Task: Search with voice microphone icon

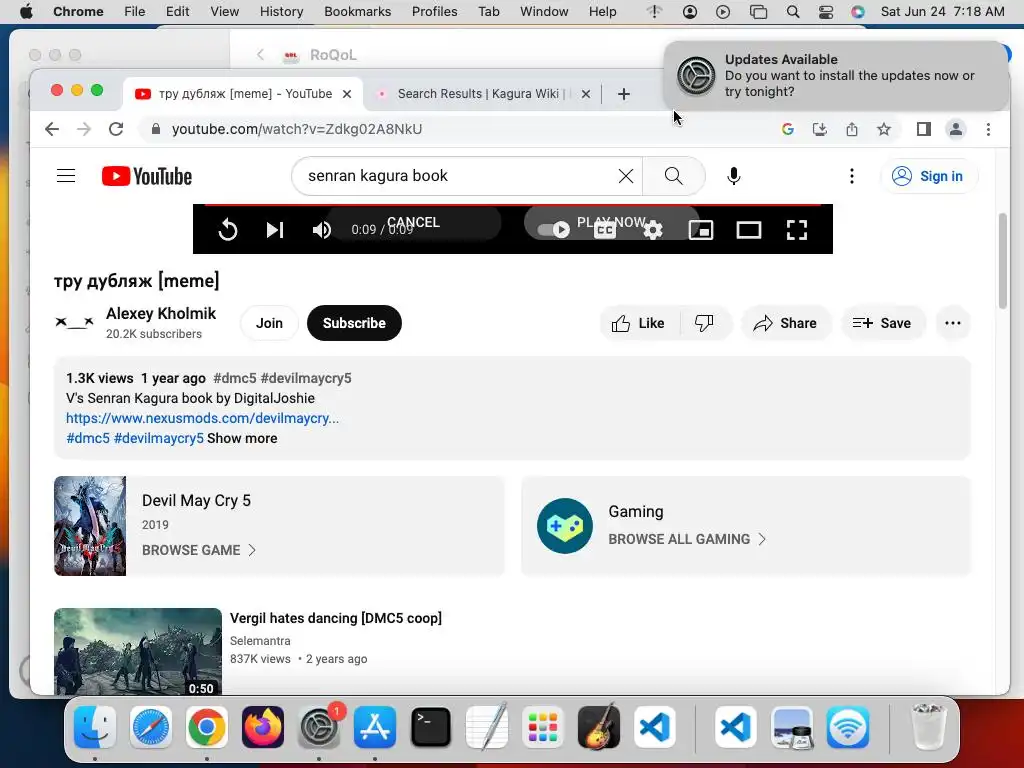Action: (733, 176)
